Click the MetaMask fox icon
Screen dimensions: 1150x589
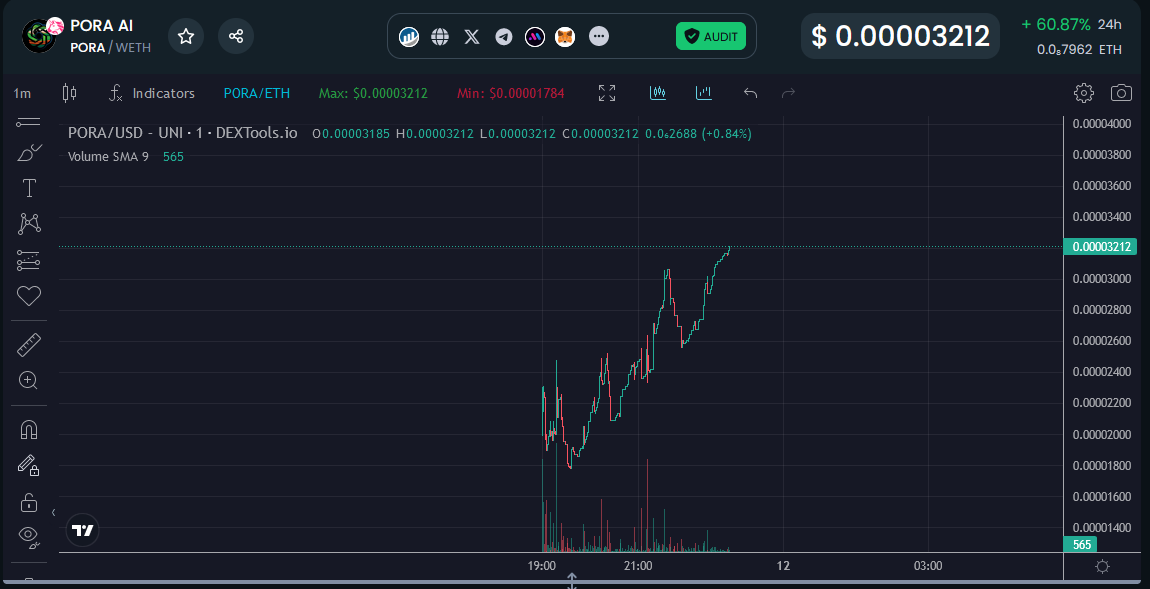[565, 36]
